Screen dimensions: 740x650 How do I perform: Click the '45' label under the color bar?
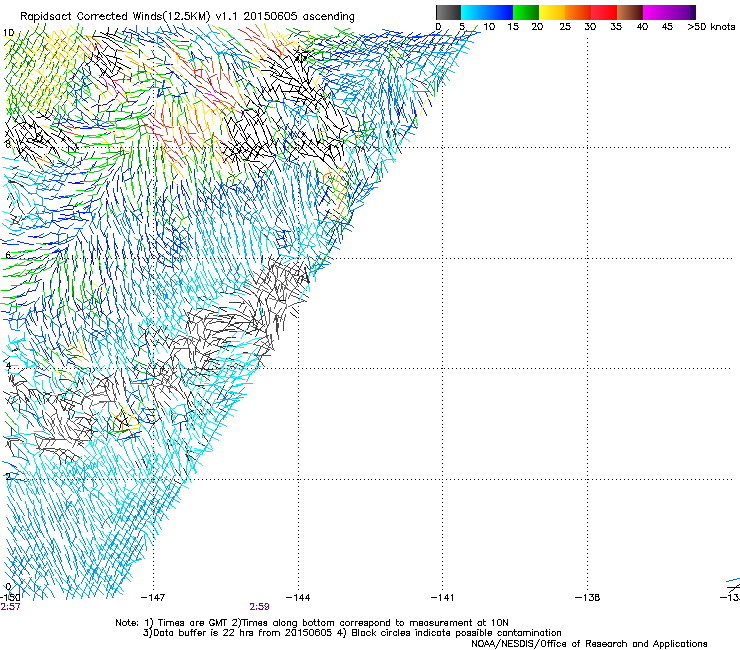pyautogui.click(x=667, y=27)
